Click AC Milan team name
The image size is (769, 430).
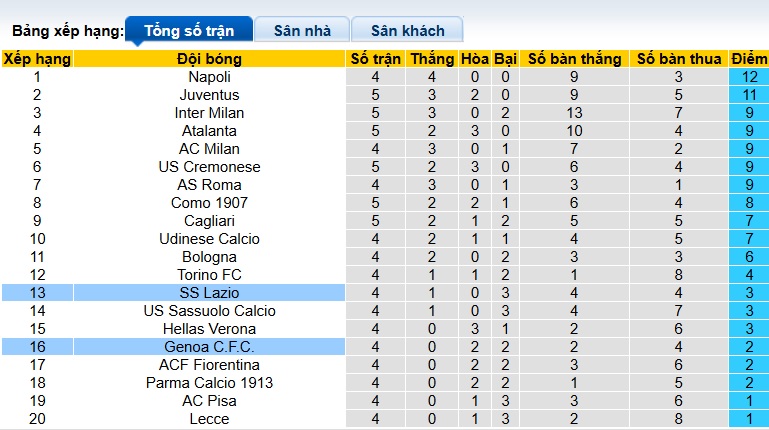point(209,149)
